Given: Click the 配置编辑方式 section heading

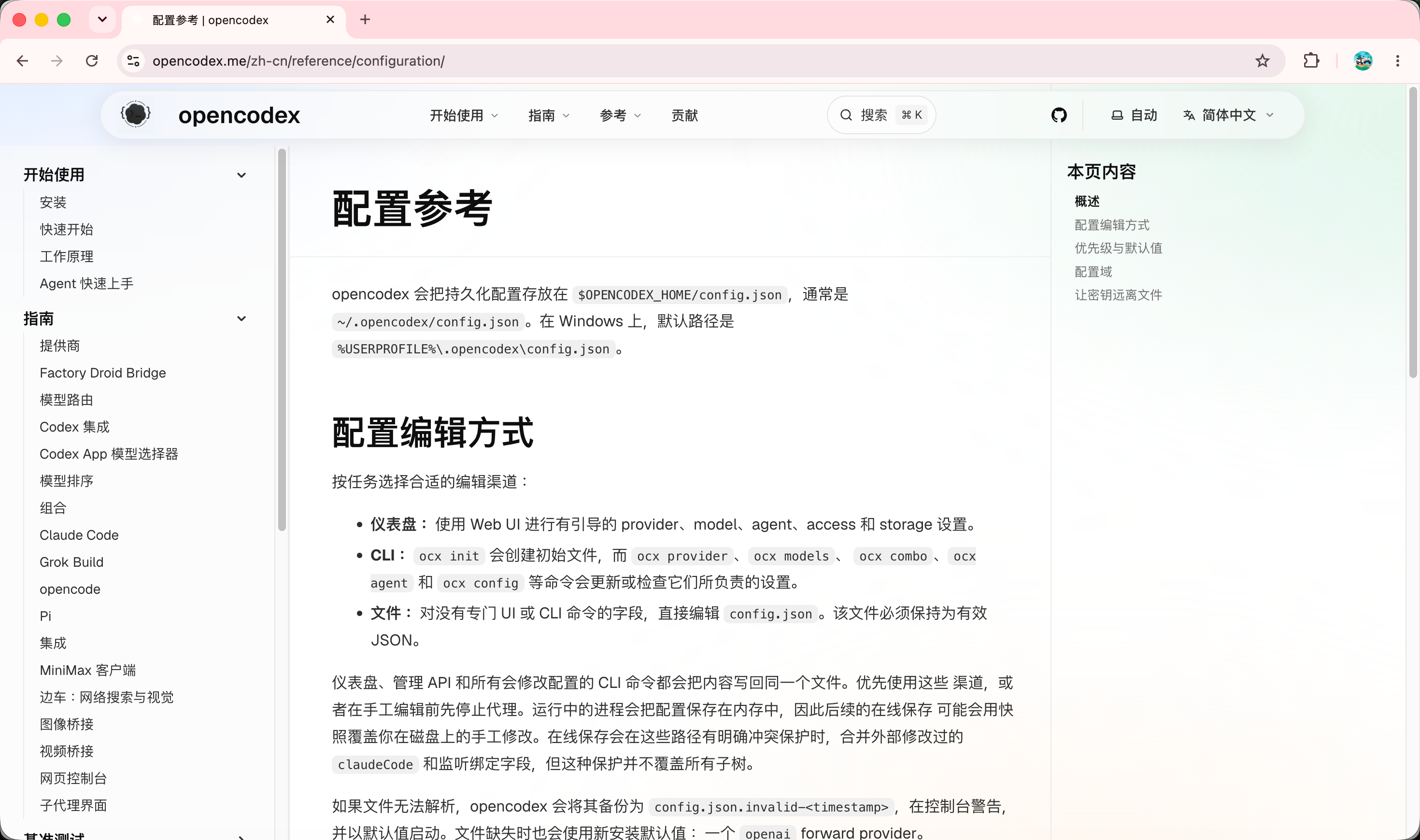Looking at the screenshot, I should (433, 433).
